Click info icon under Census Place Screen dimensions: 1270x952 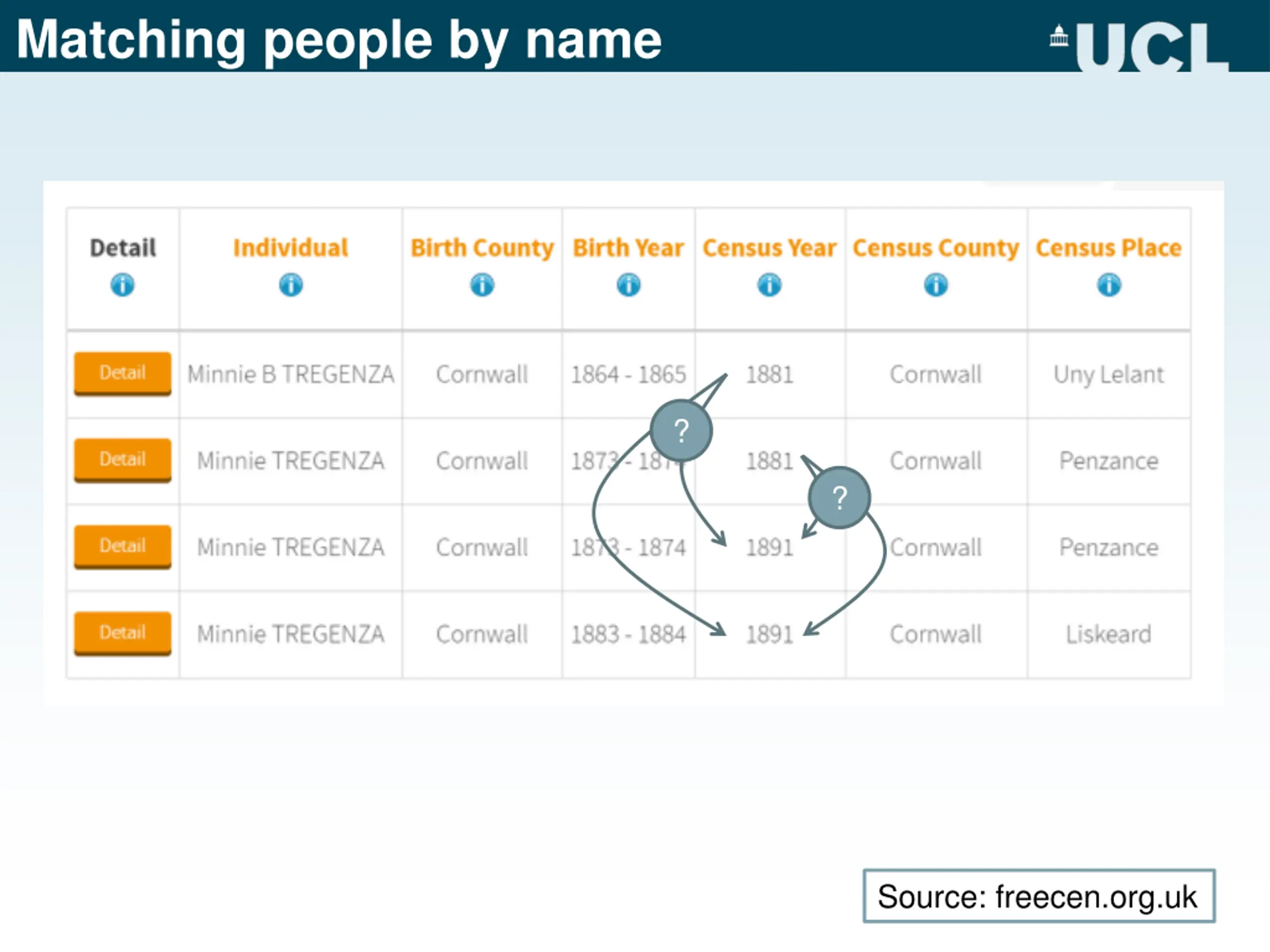(1109, 285)
